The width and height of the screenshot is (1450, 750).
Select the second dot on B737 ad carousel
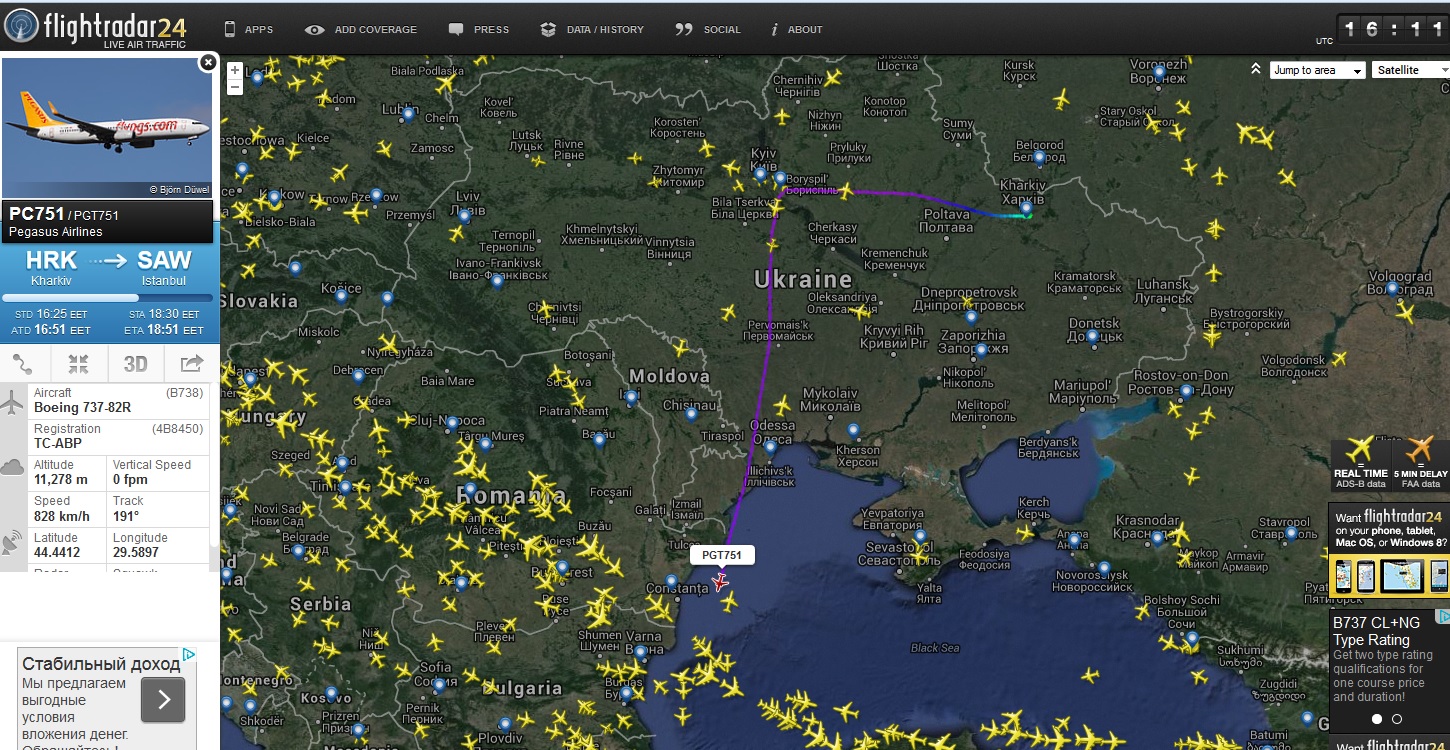coord(1397,719)
